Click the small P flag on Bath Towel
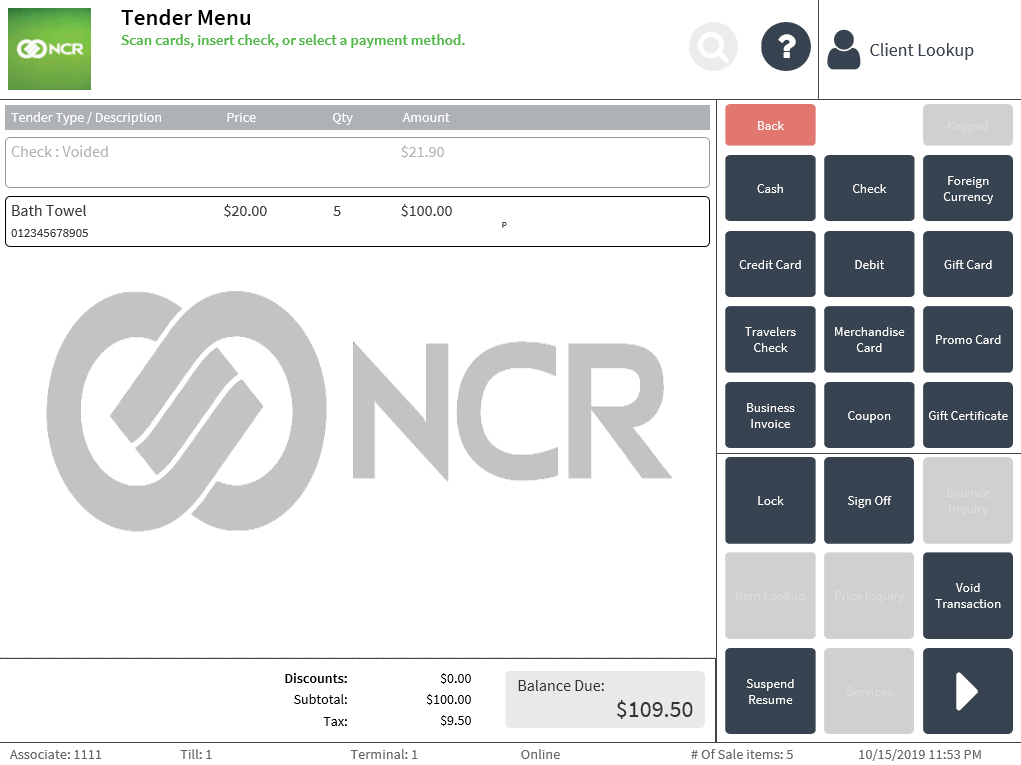 tap(504, 225)
